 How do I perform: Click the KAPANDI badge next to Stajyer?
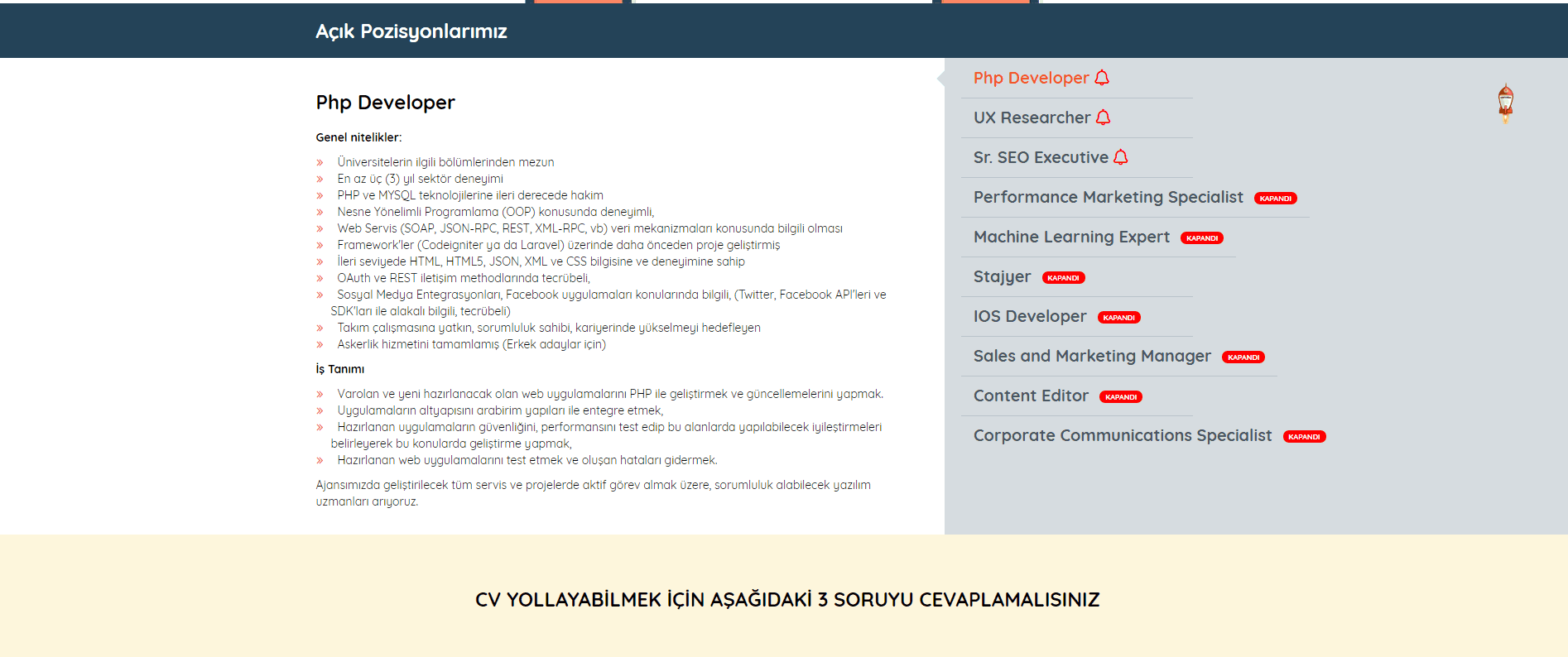tap(1063, 278)
